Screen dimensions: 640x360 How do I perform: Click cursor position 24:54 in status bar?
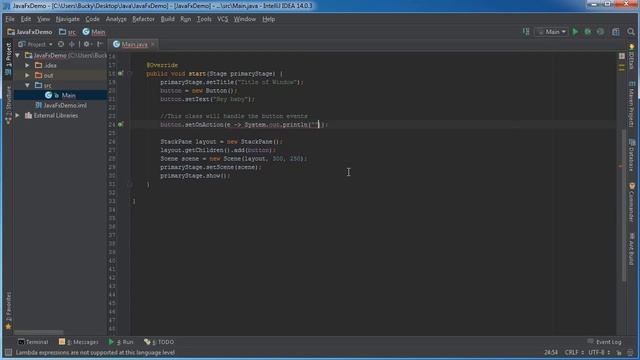point(551,352)
